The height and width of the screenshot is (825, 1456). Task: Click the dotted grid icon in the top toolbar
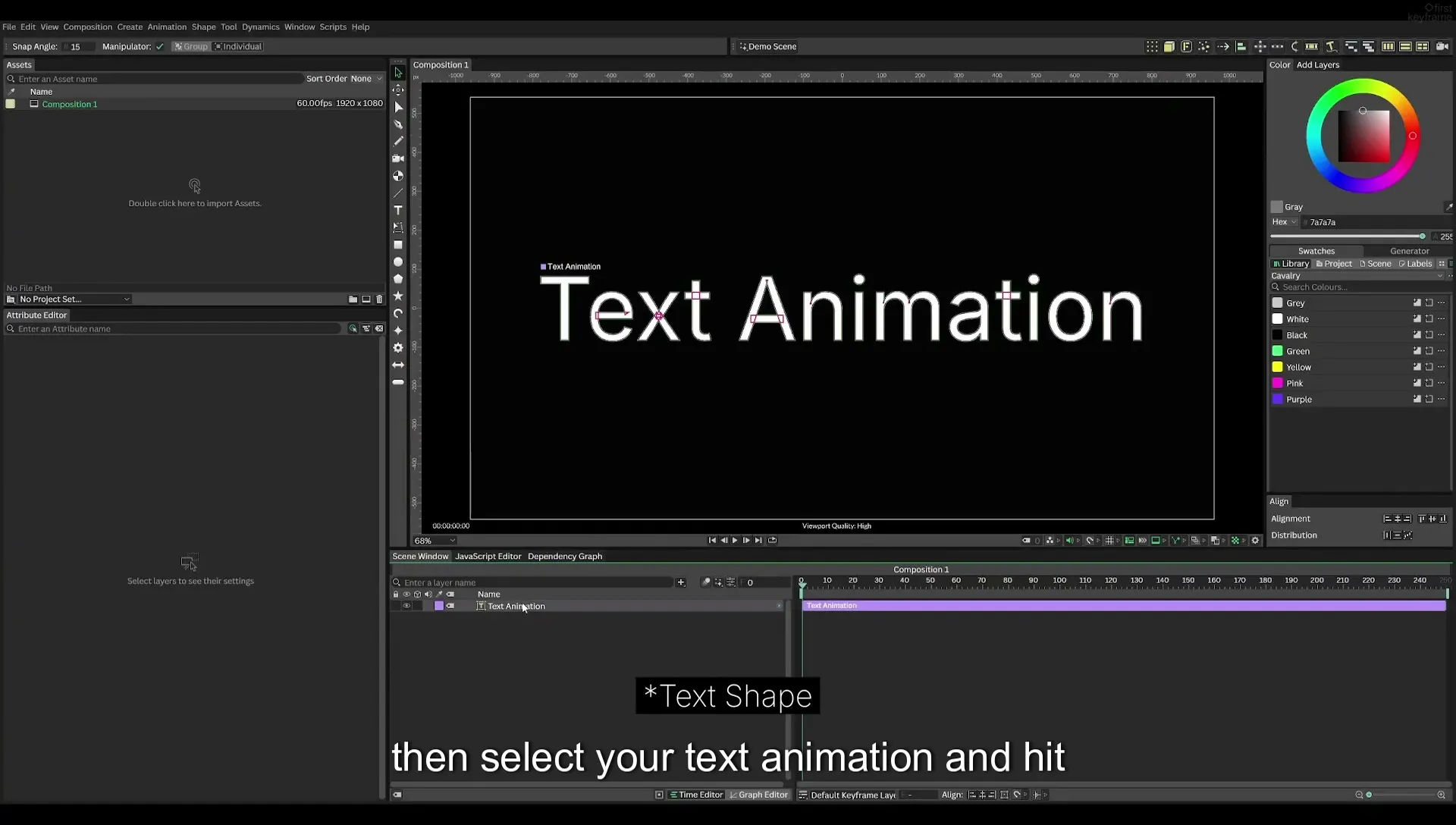[x=1152, y=46]
